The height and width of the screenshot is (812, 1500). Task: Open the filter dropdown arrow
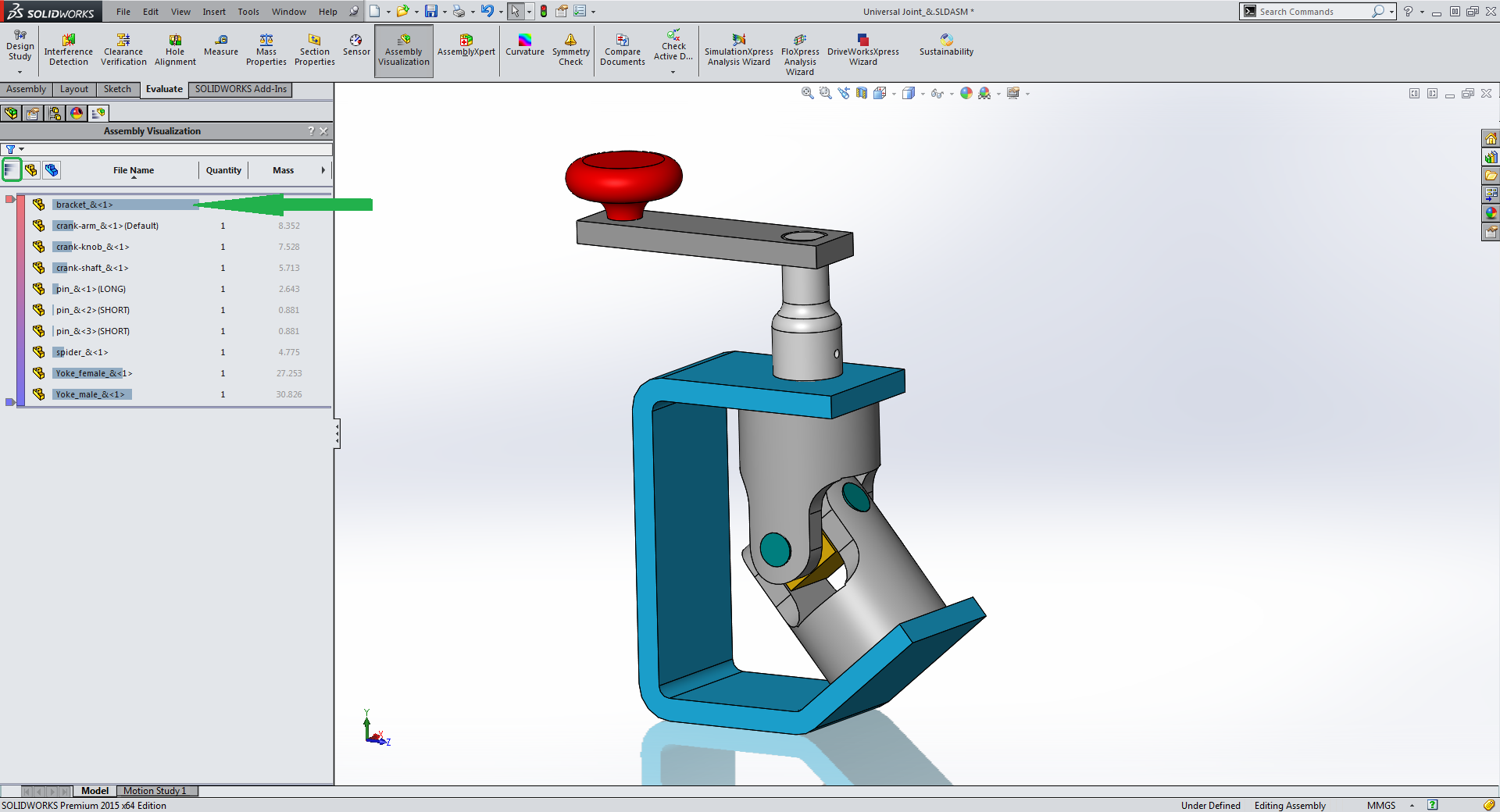[22, 149]
